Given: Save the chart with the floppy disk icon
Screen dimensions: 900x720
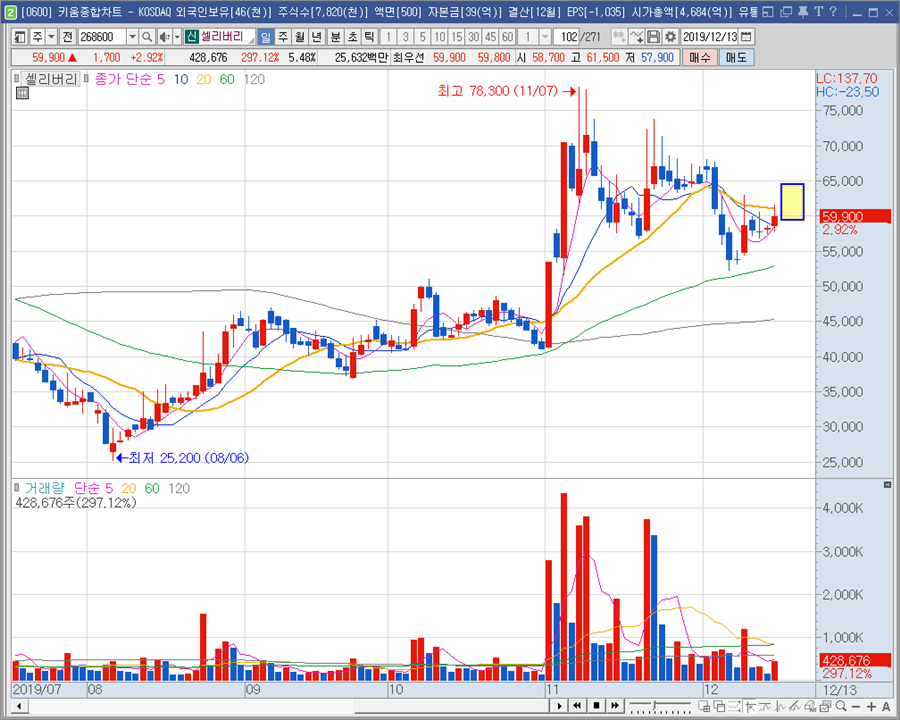Looking at the screenshot, I should [x=653, y=37].
